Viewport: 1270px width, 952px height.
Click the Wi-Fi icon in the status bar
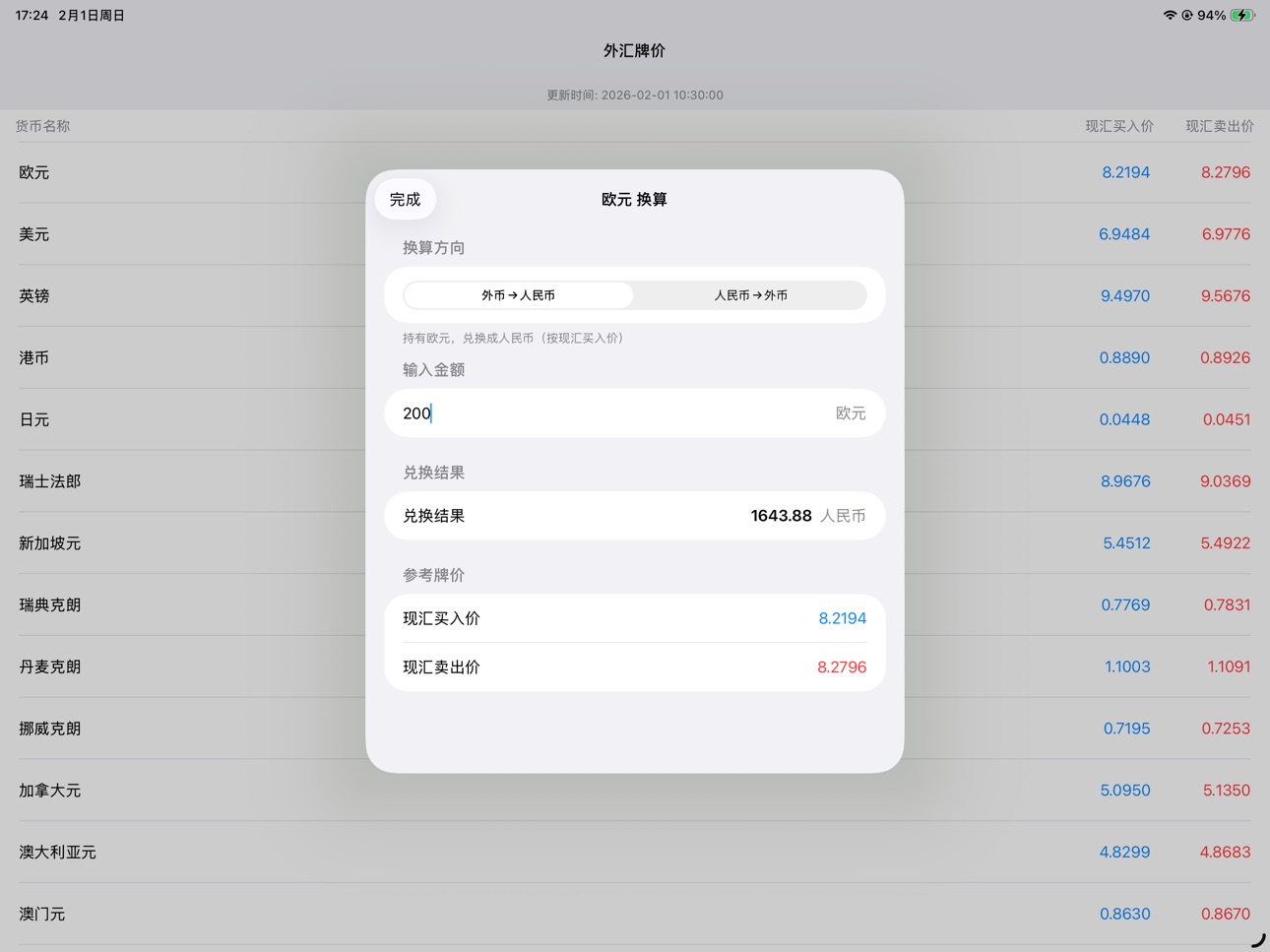(1170, 15)
